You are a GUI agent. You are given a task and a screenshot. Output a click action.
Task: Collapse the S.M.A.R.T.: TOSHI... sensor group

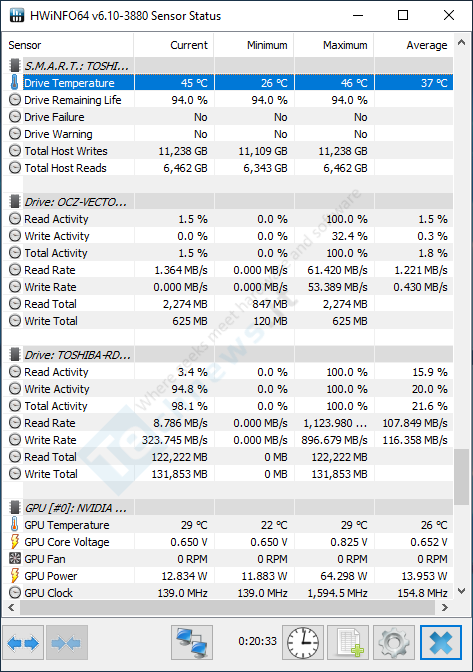click(69, 66)
